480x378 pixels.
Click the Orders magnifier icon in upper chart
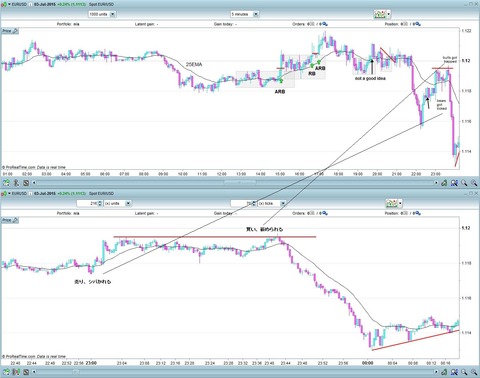pos(325,24)
